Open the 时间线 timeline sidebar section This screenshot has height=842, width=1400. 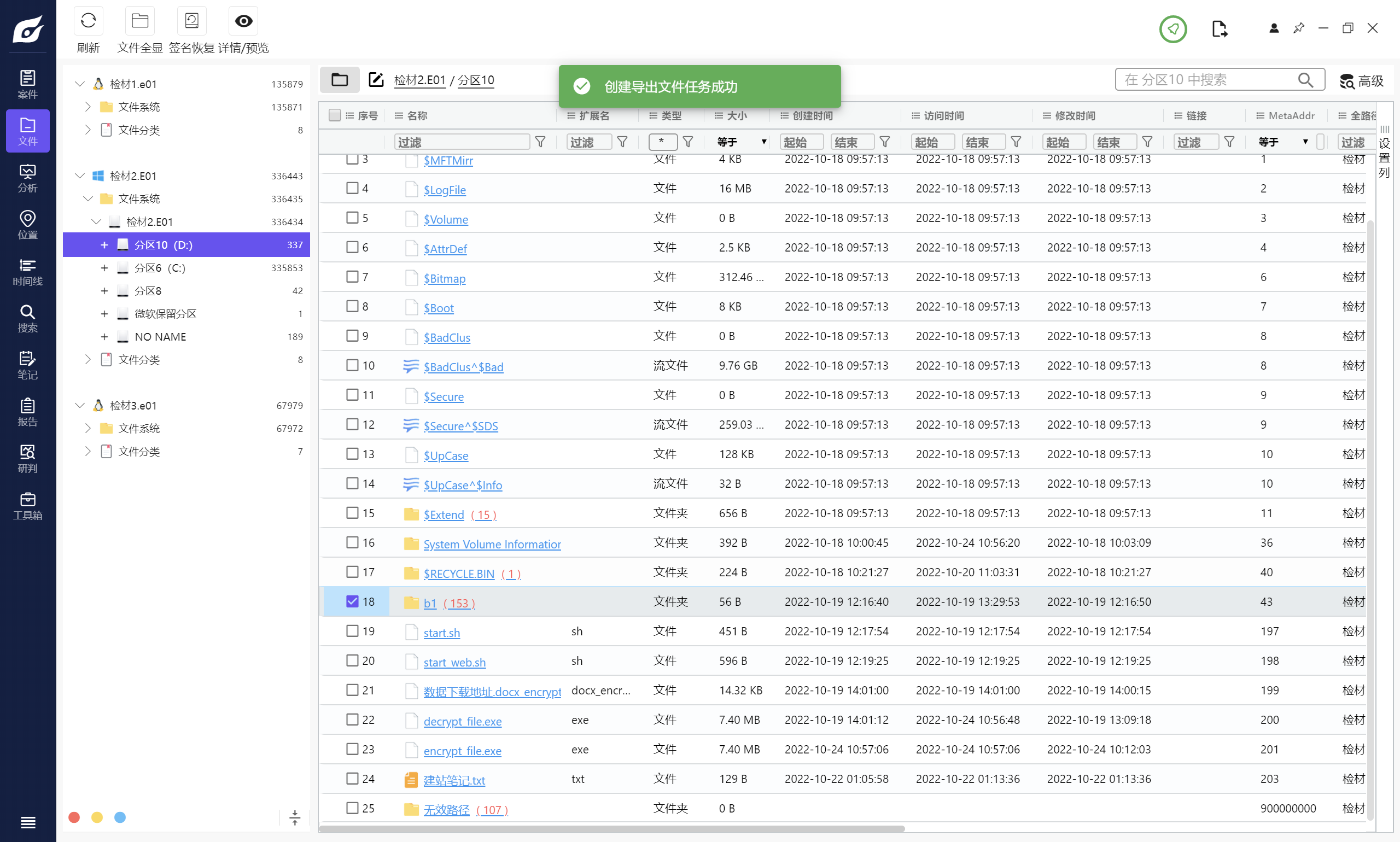[x=28, y=272]
